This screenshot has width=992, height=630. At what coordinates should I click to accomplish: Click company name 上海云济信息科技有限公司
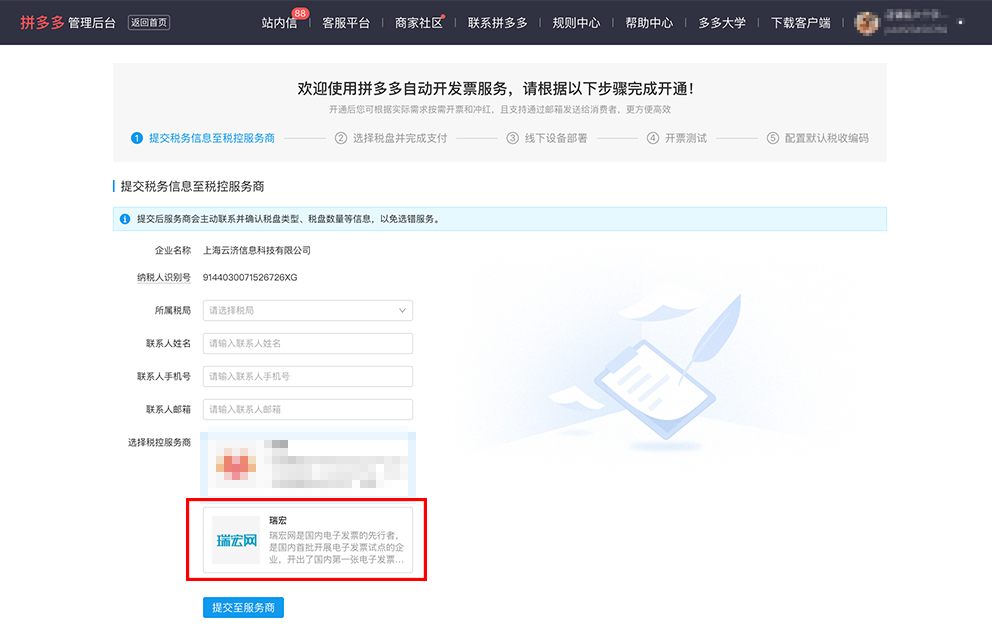(x=257, y=250)
